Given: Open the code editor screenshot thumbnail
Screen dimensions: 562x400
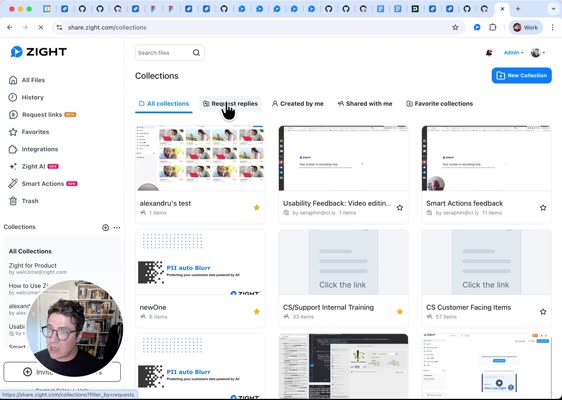Looking at the screenshot, I should 343,366.
